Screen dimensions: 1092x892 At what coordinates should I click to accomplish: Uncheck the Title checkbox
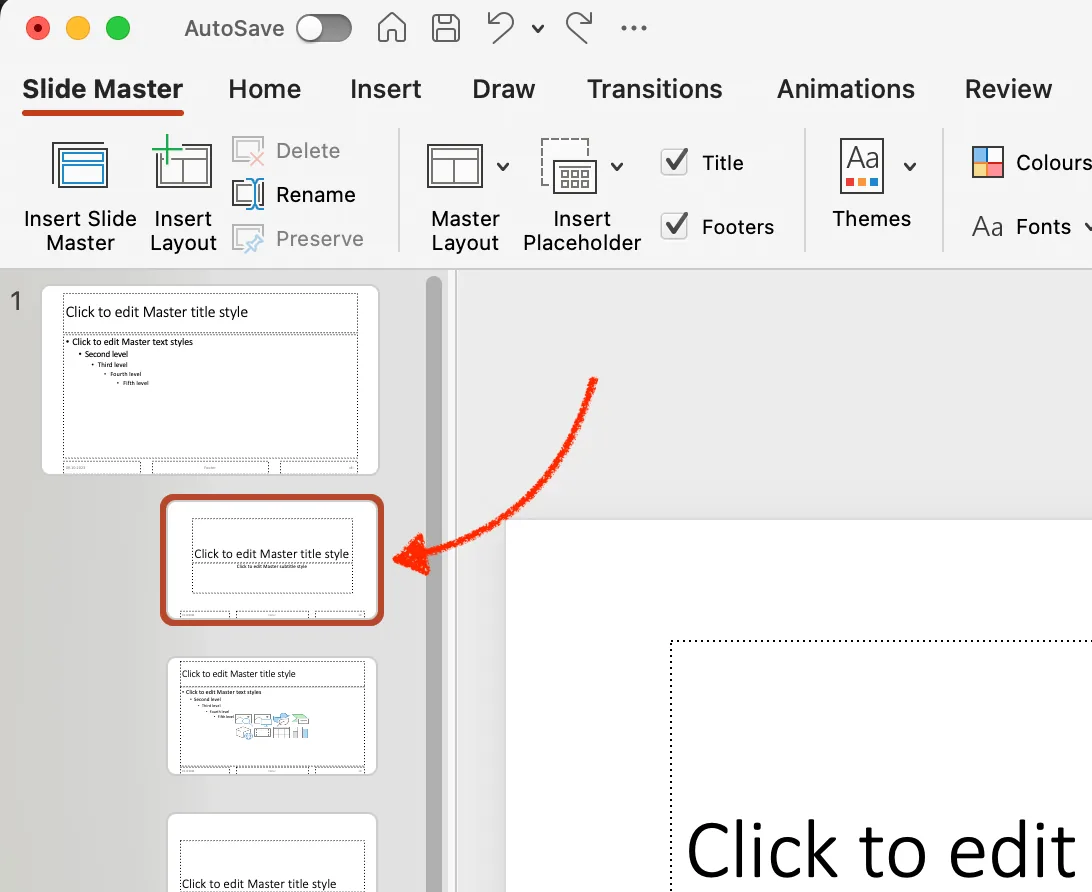[674, 162]
